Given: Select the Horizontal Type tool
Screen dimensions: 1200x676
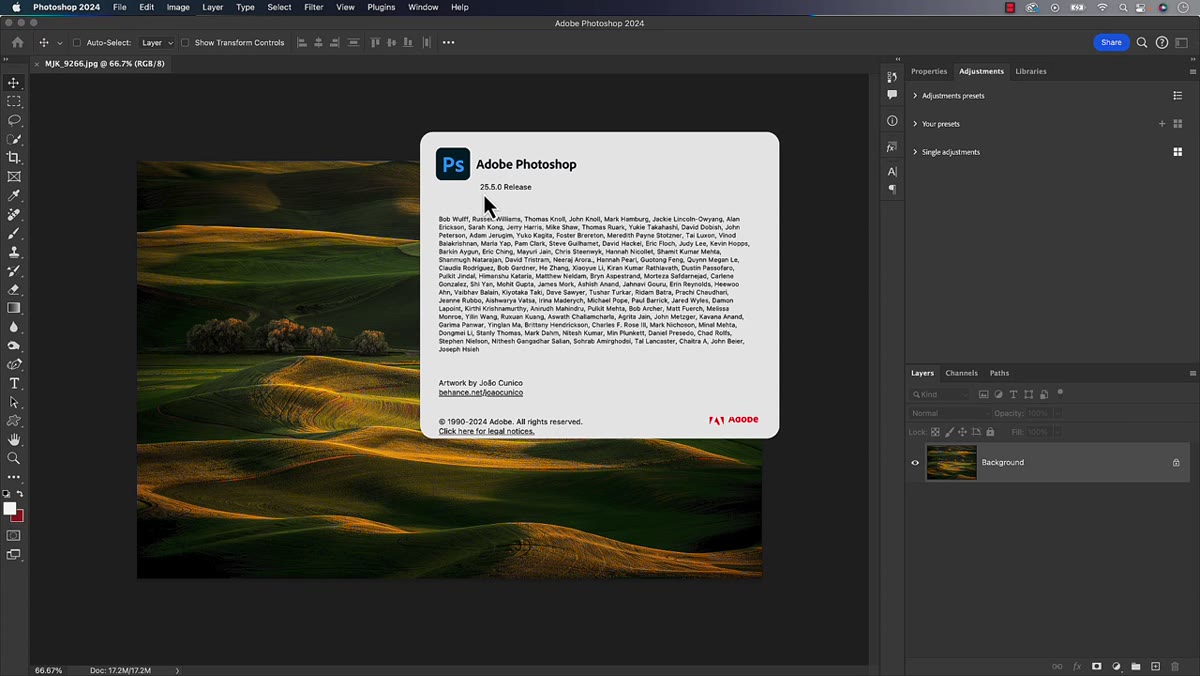Looking at the screenshot, I should tap(14, 383).
